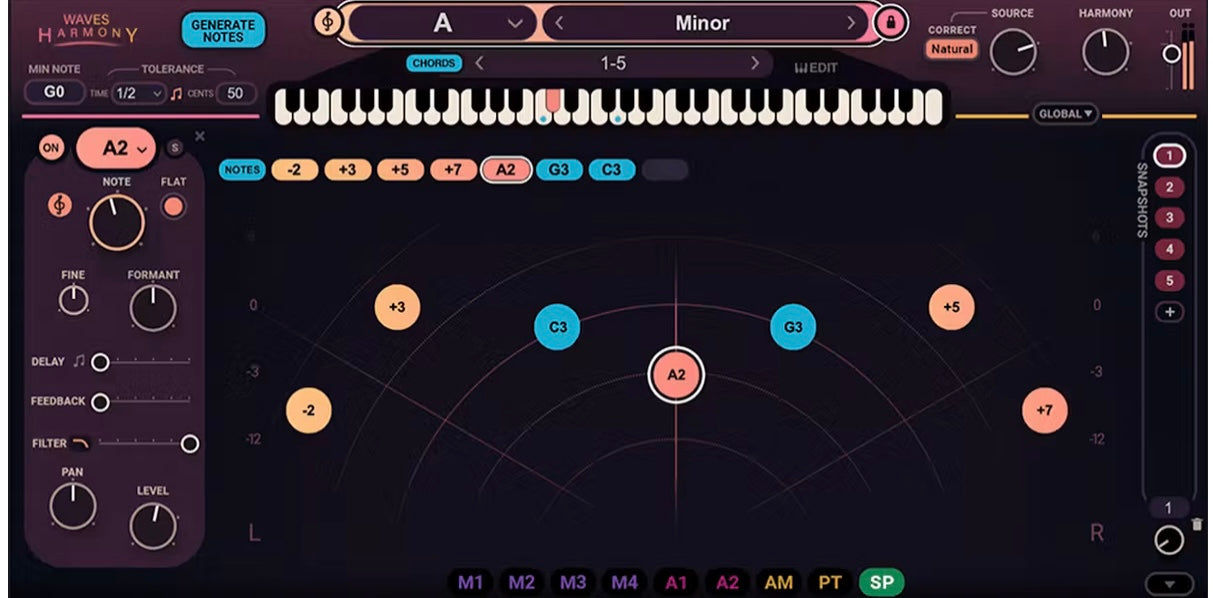The width and height of the screenshot is (1213, 598).
Task: Click the LEVEL knob in voice panel
Action: [x=153, y=524]
